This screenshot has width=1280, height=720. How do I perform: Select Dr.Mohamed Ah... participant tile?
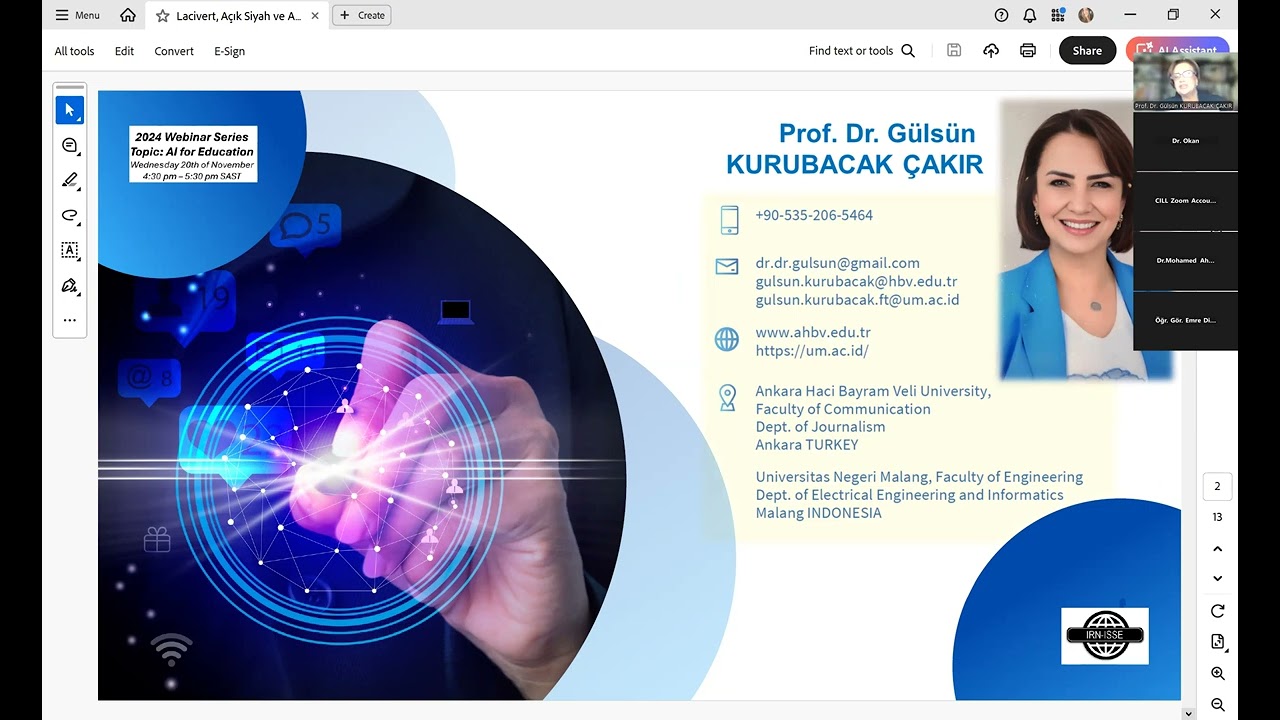pos(1185,261)
